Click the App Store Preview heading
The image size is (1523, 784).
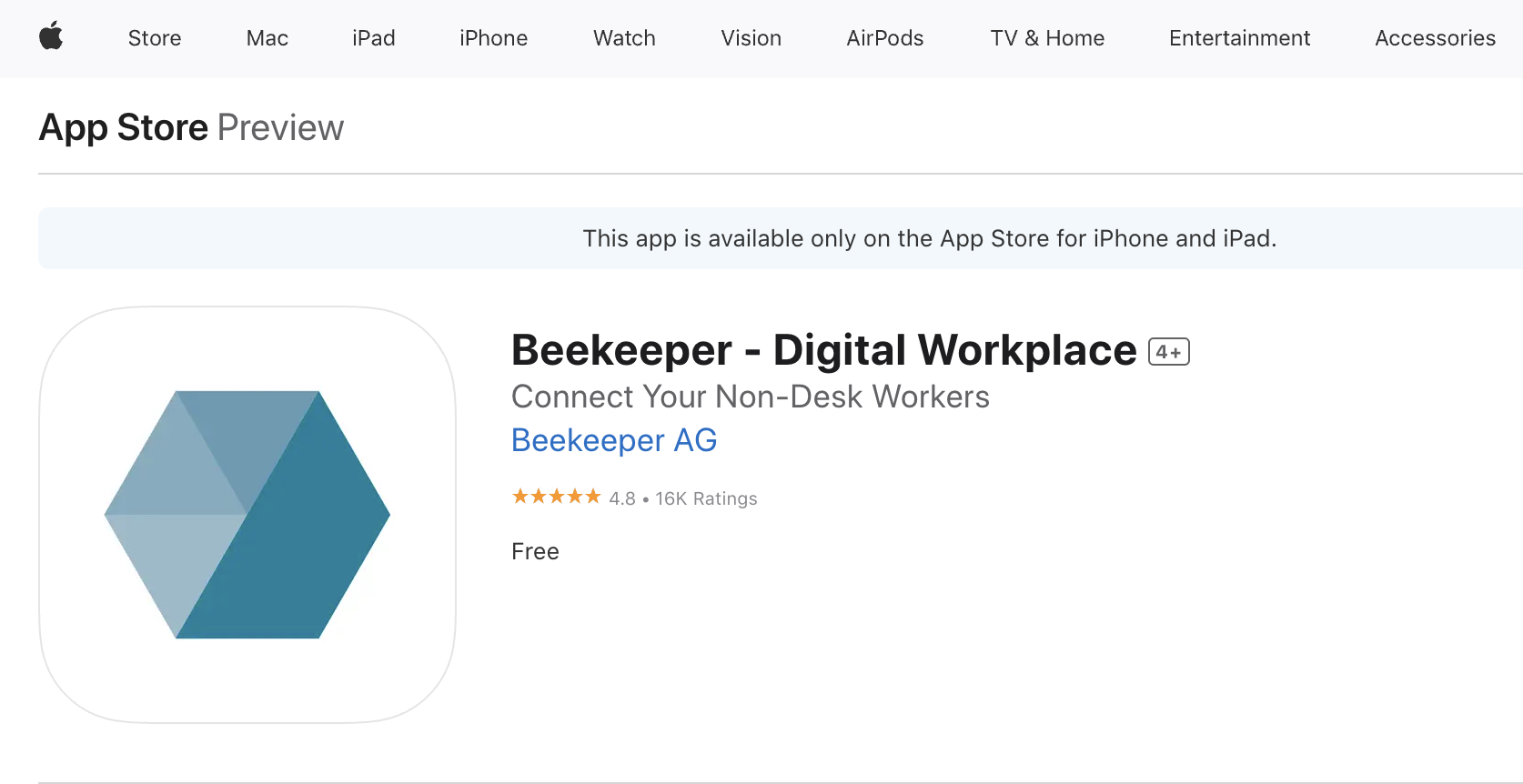pyautogui.click(x=192, y=127)
